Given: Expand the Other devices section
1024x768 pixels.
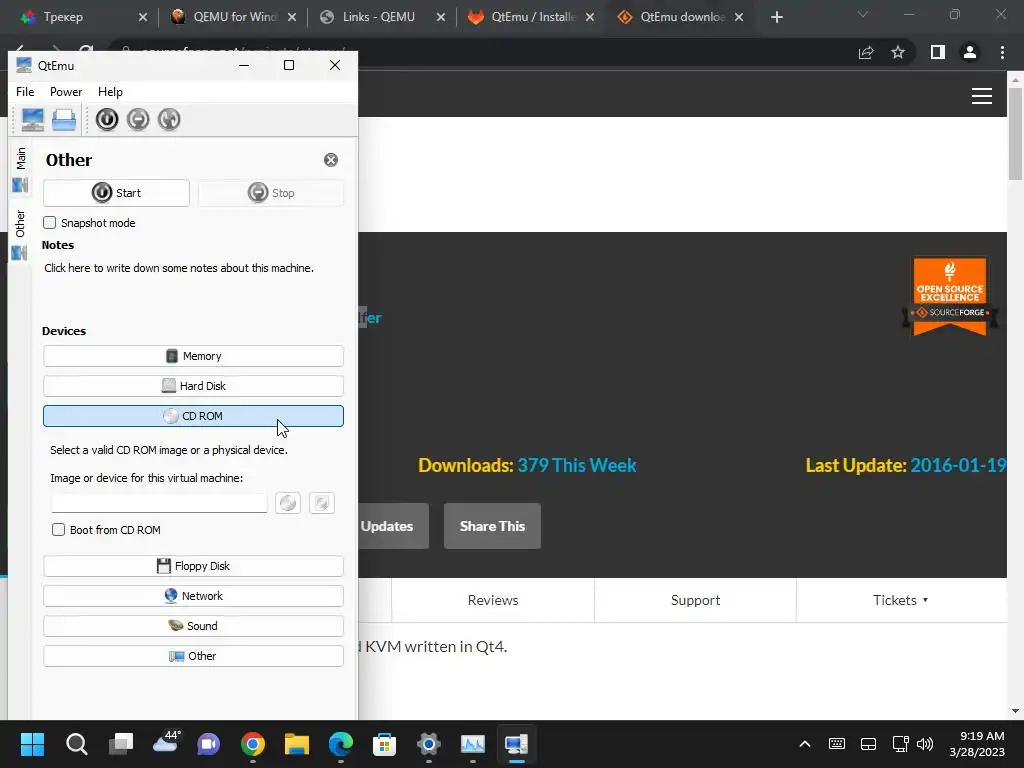Looking at the screenshot, I should pyautogui.click(x=193, y=656).
